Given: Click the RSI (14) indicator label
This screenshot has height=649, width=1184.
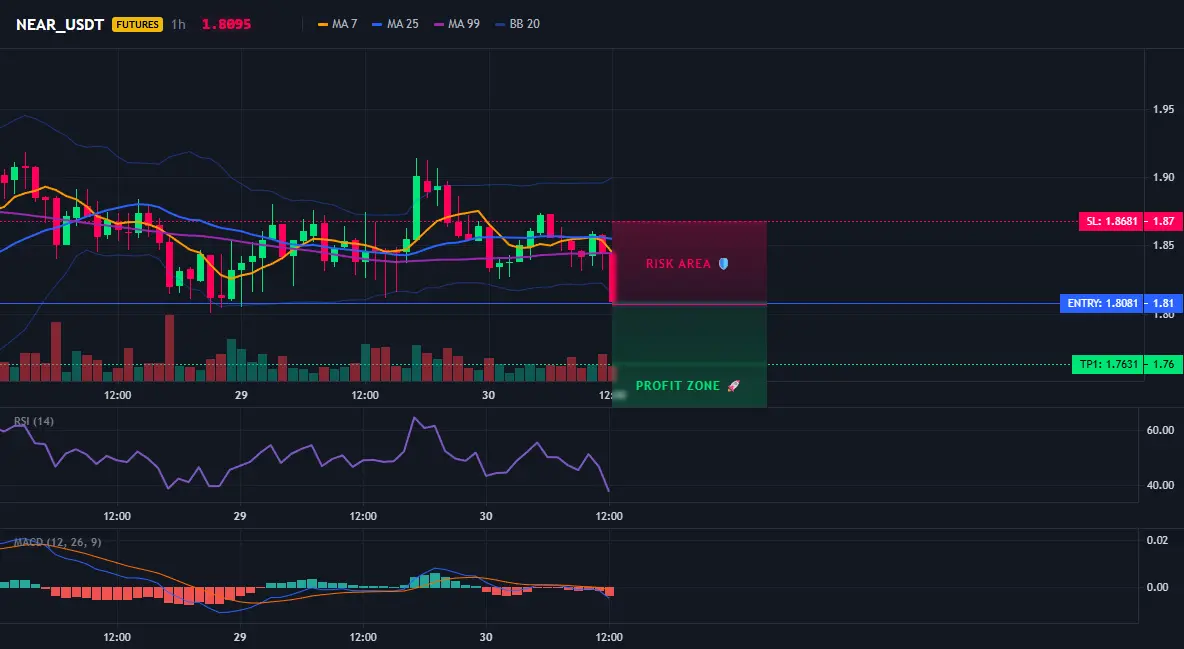Looking at the screenshot, I should [x=34, y=421].
